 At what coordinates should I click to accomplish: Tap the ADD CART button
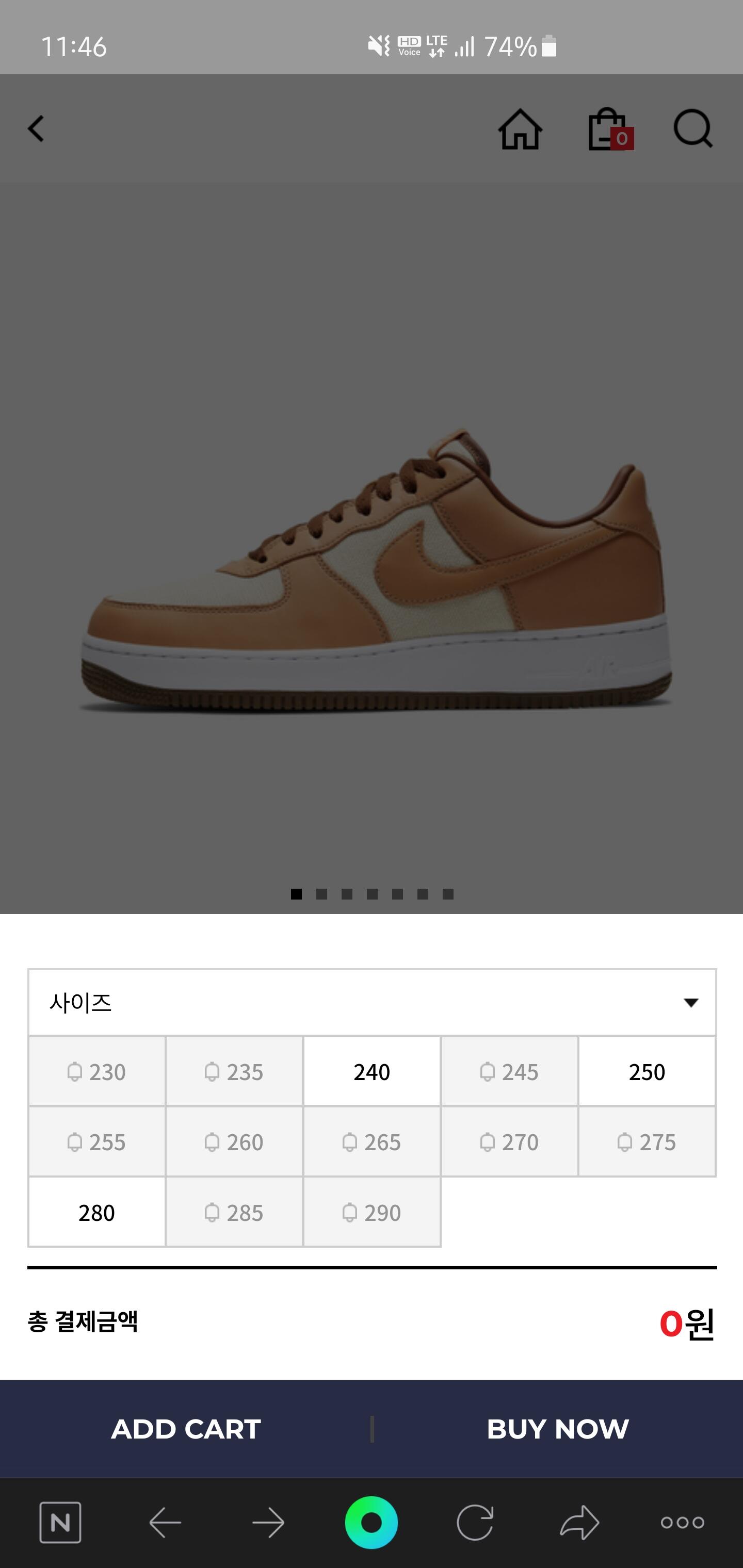pos(186,1429)
